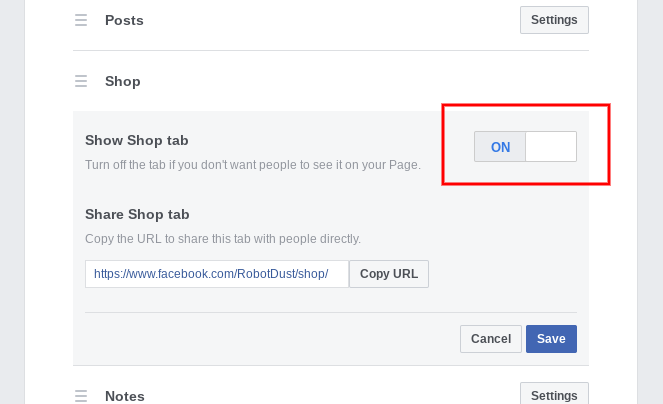663x404 pixels.
Task: Click the white knob of the Shop toggle
Action: 551,147
